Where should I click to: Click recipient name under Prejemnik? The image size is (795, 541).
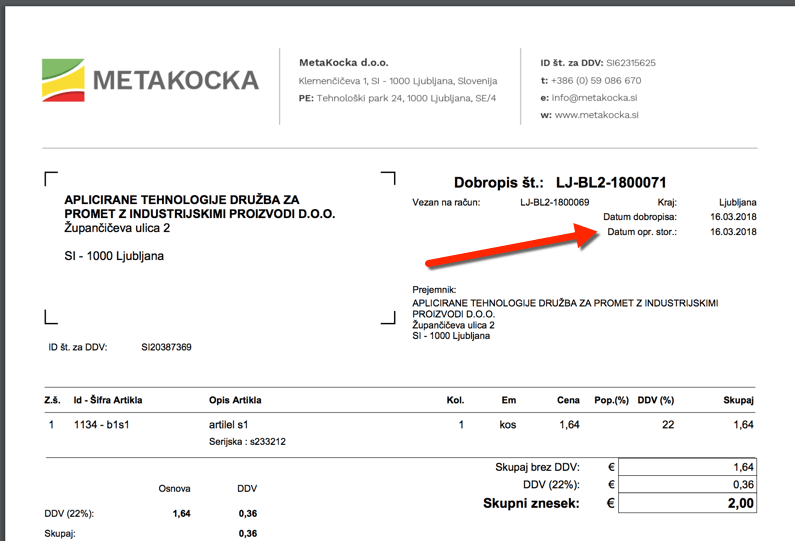(x=565, y=308)
